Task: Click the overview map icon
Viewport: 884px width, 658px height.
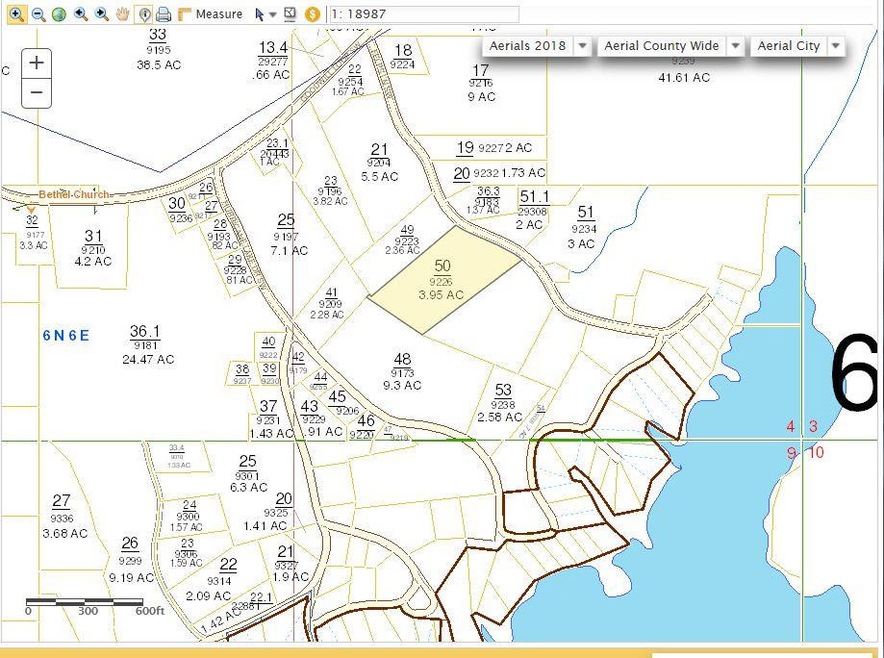Action: point(290,14)
